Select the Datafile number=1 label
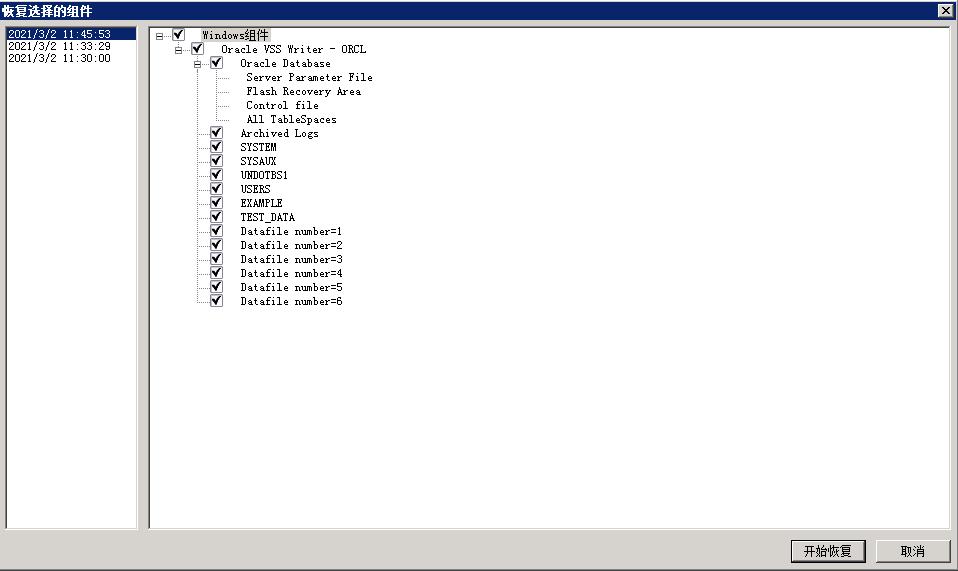The width and height of the screenshot is (958, 571). click(291, 231)
